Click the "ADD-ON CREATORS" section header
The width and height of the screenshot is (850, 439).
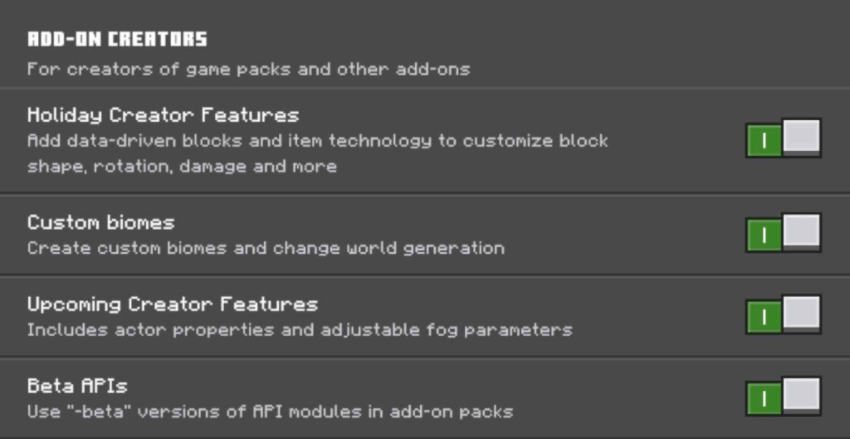click(x=117, y=39)
